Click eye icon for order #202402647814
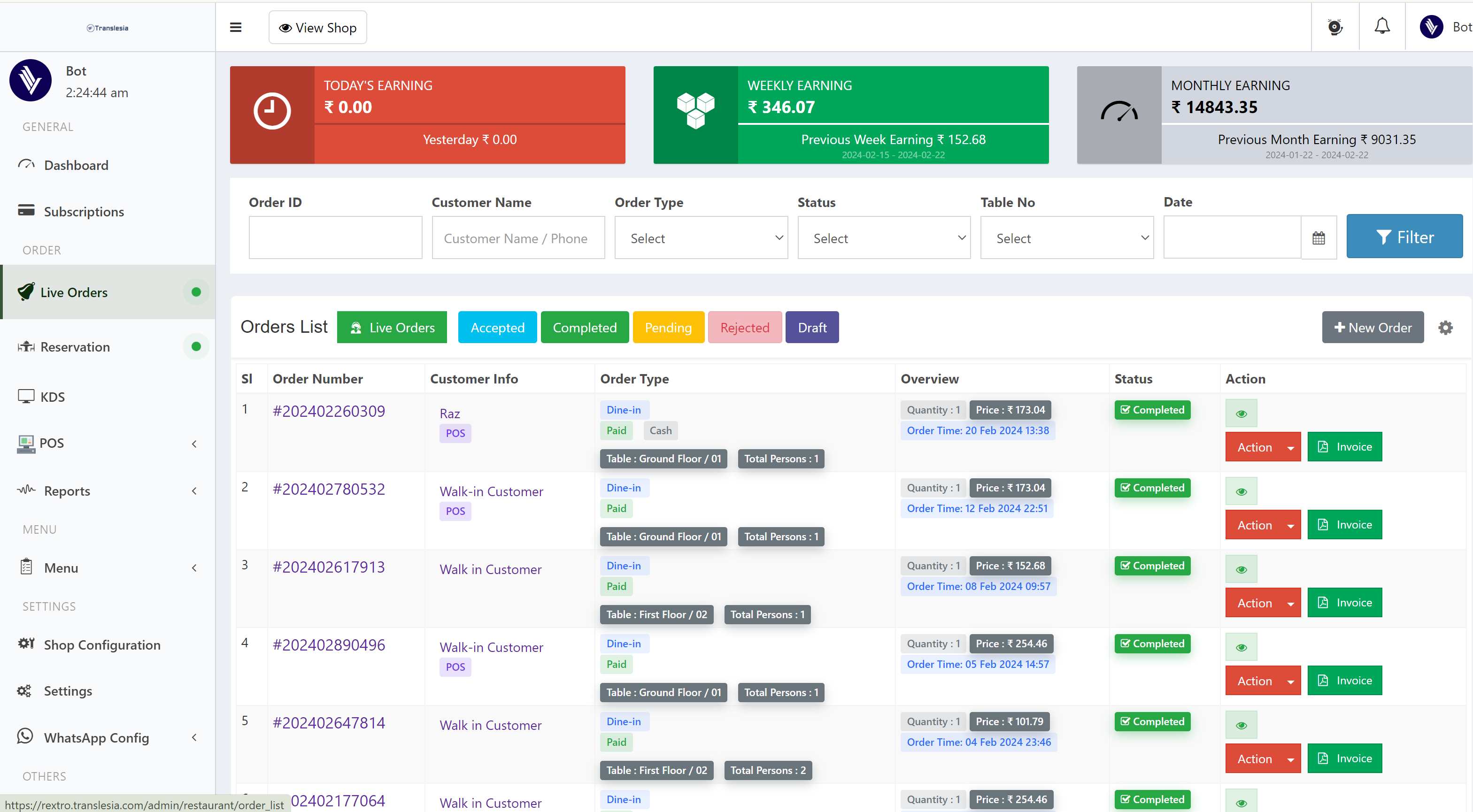The height and width of the screenshot is (812, 1473). point(1241,726)
